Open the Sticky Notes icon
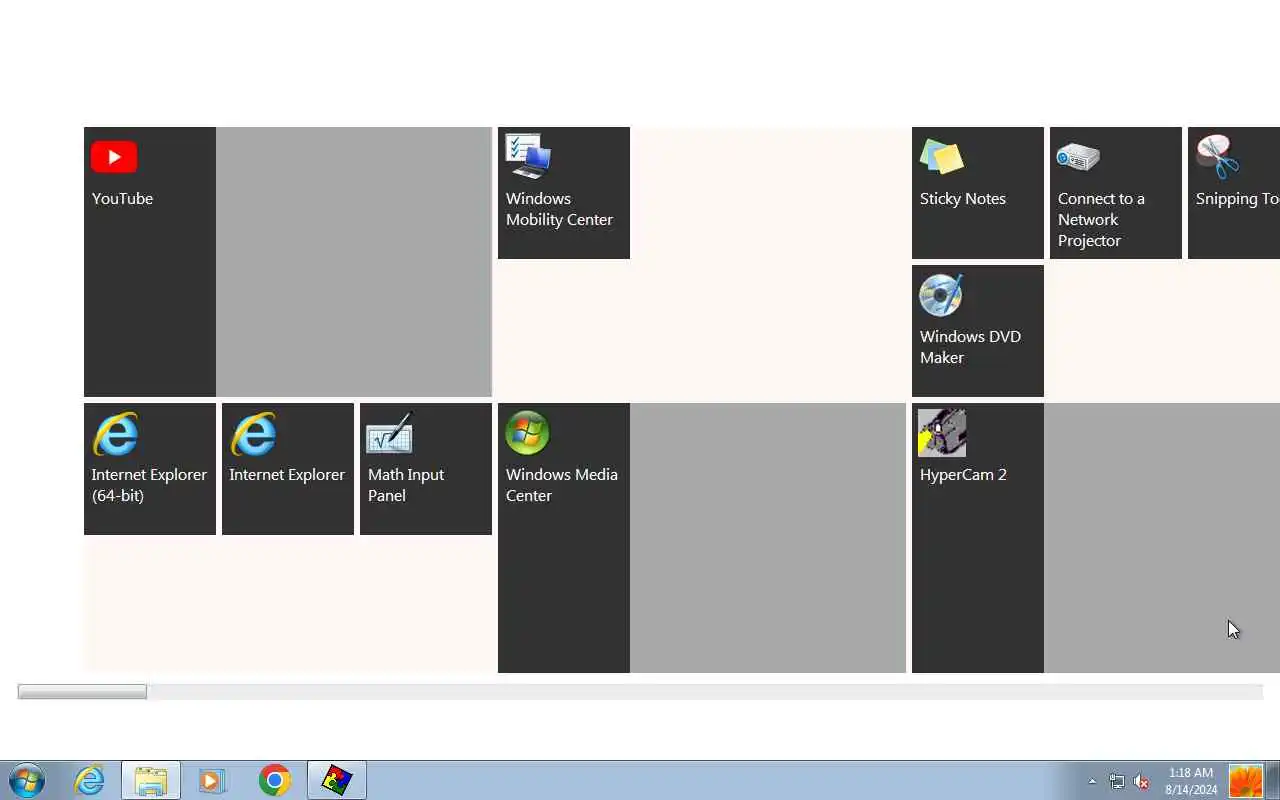This screenshot has height=800, width=1280. point(942,157)
